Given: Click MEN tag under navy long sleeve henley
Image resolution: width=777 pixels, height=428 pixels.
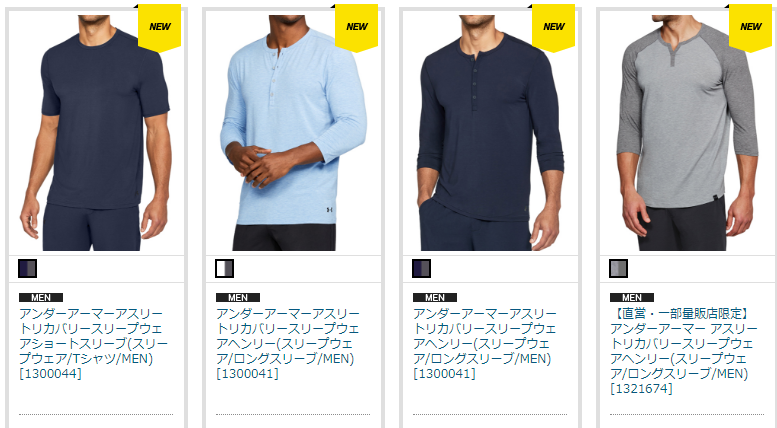Looking at the screenshot, I should click(x=435, y=297).
